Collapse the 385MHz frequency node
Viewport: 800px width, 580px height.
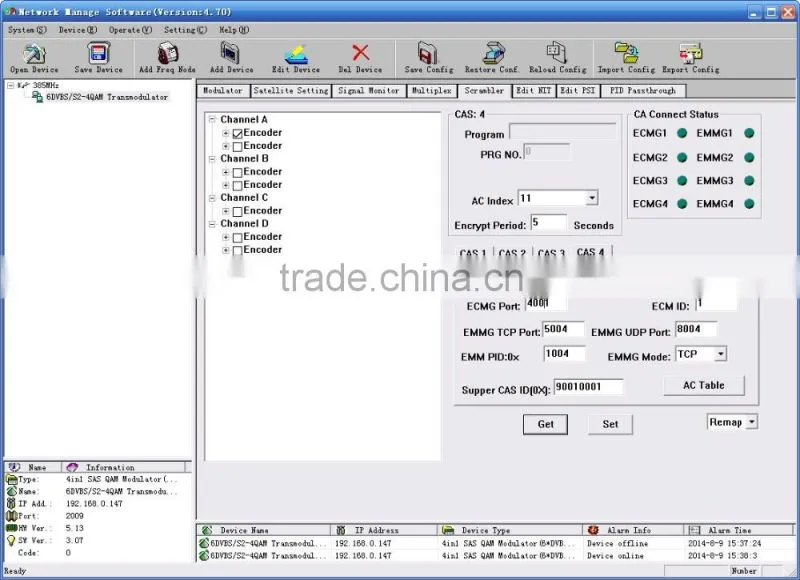(10, 85)
